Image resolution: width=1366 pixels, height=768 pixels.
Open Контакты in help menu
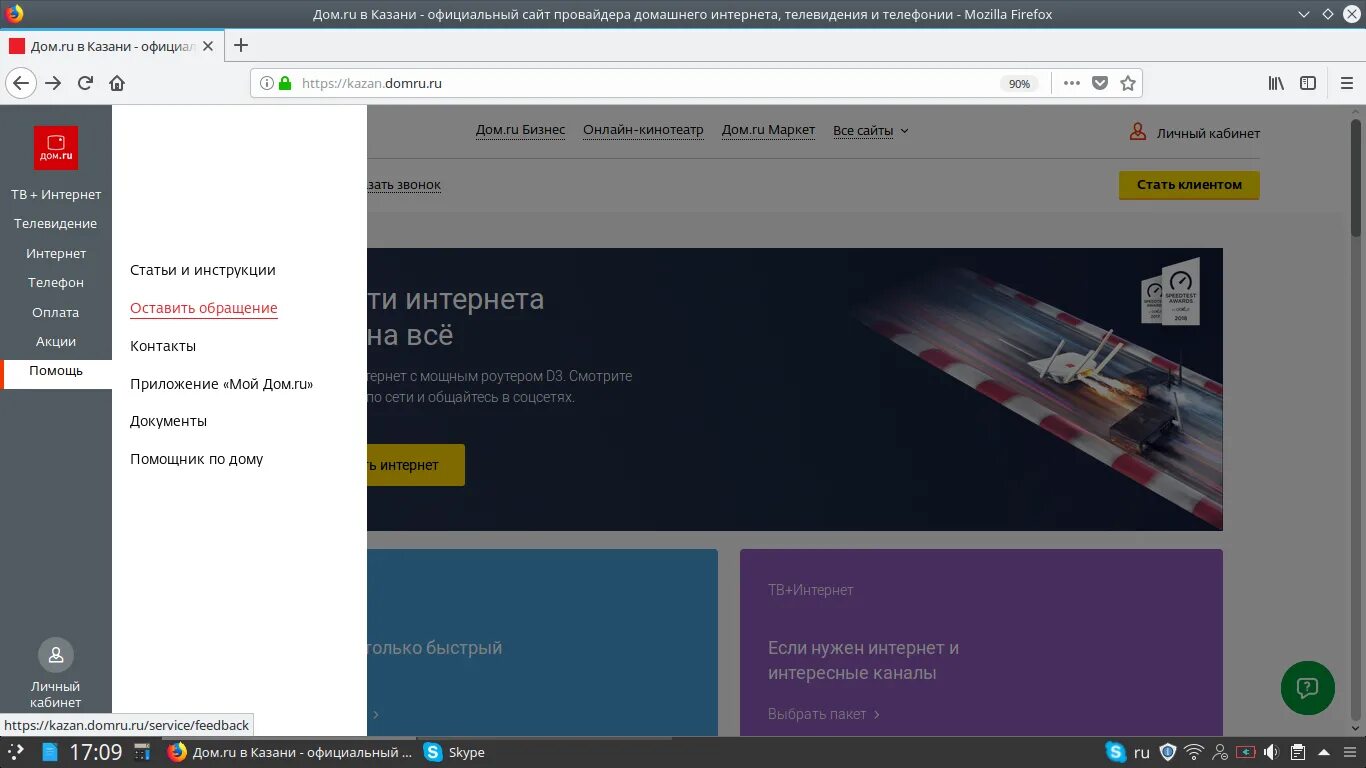coord(163,346)
